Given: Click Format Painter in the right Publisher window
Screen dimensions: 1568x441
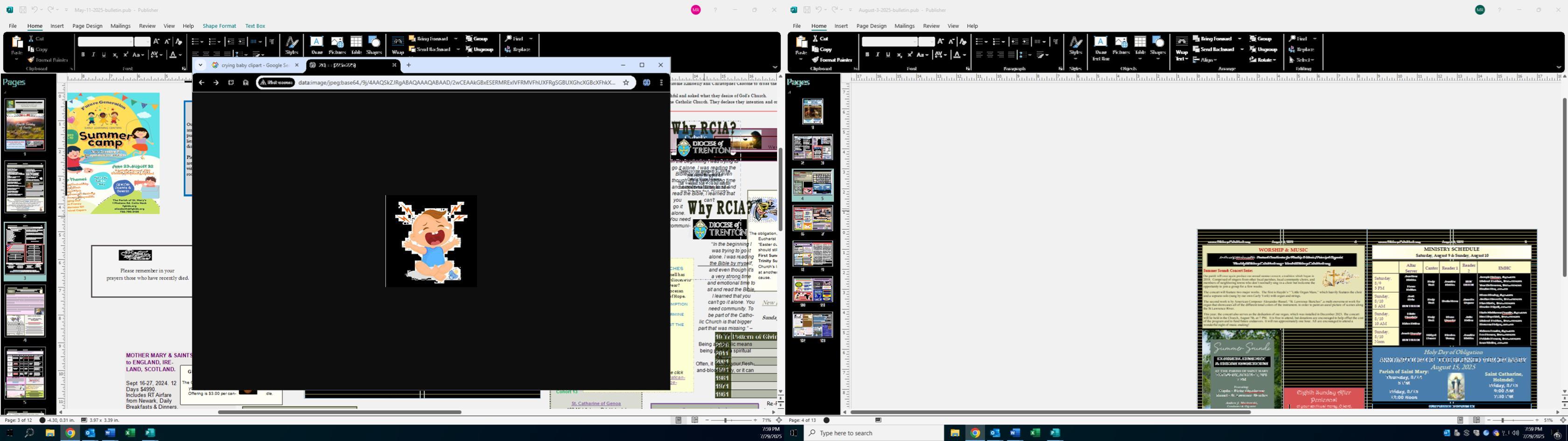Looking at the screenshot, I should [x=832, y=60].
